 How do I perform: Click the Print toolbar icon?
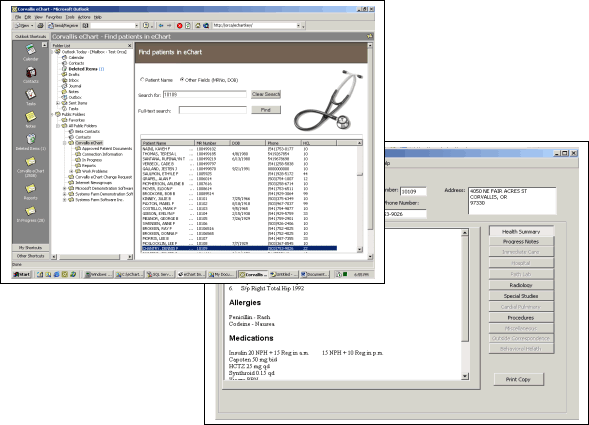coord(40,26)
